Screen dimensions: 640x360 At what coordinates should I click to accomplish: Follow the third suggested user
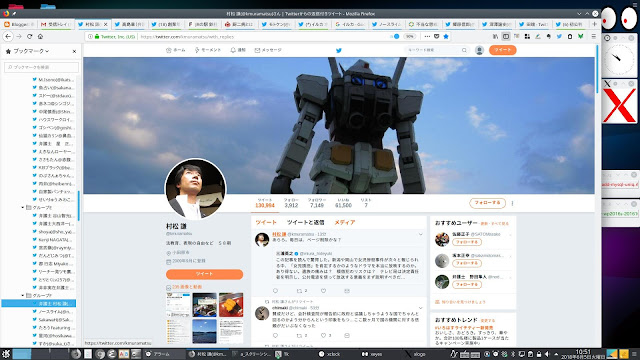coord(467,284)
